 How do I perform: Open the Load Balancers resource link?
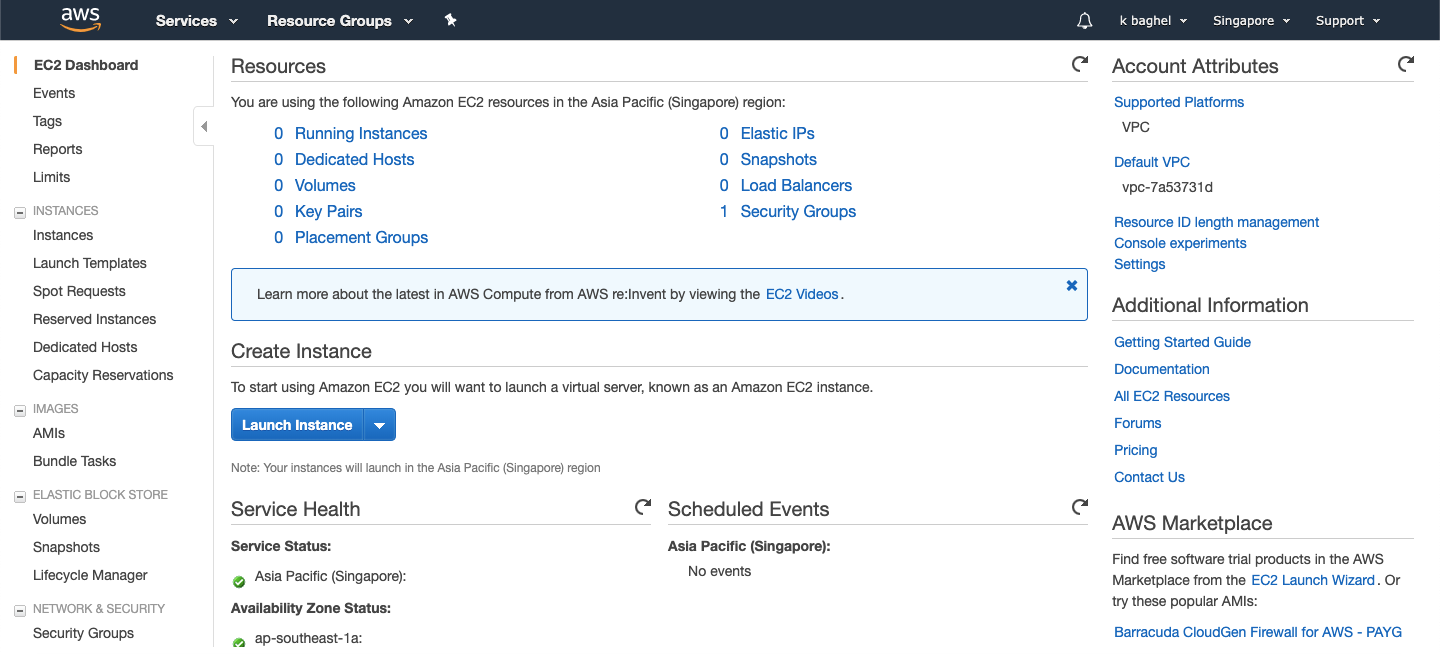[x=796, y=185]
